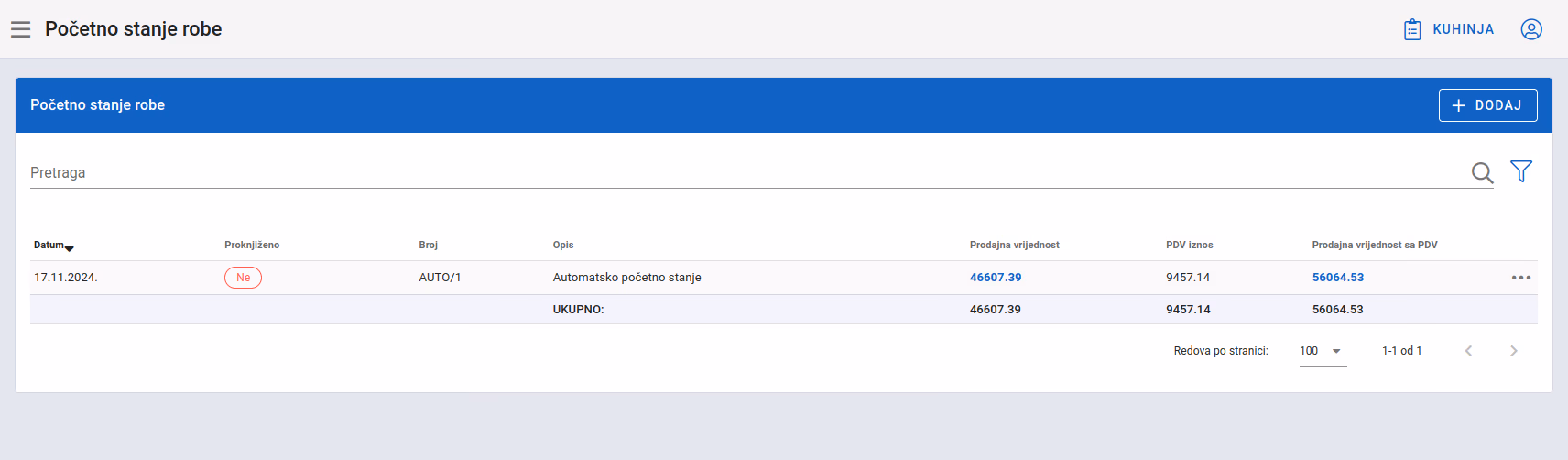The image size is (1568, 460).
Task: Select the Automatsko početno stanje row
Action: [x=783, y=278]
